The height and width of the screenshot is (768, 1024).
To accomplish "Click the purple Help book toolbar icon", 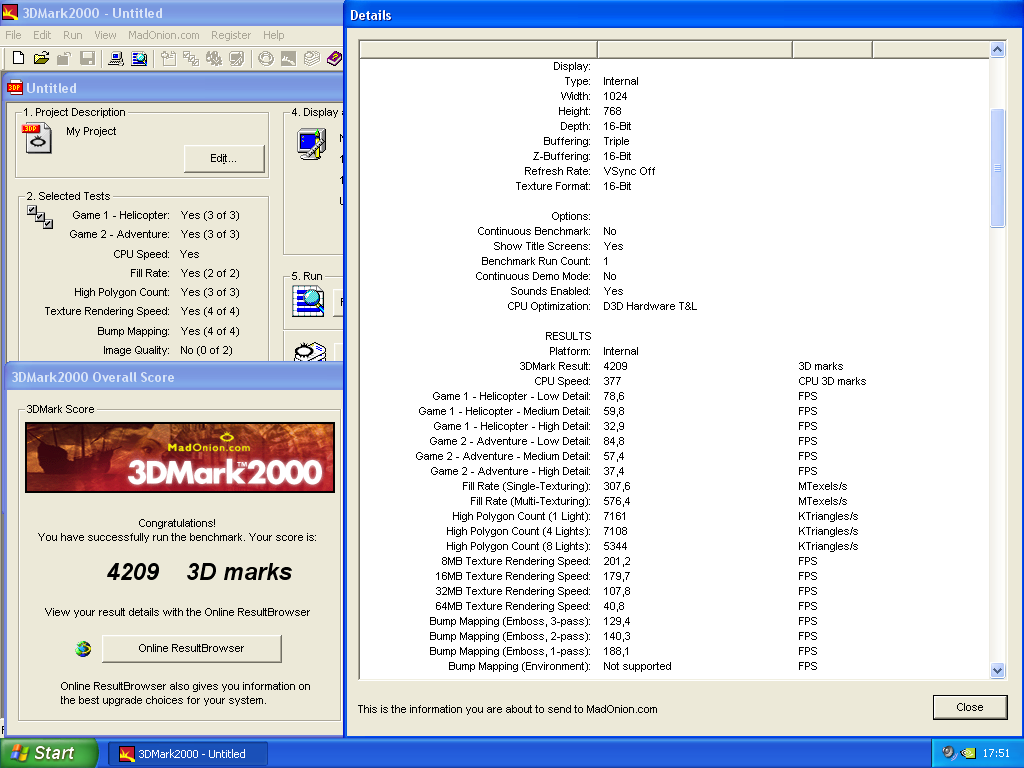I will [334, 58].
